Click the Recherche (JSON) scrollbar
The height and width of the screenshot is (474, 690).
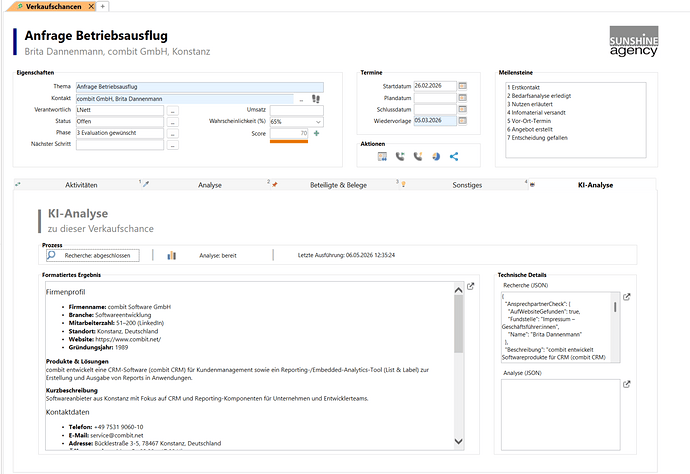point(615,307)
